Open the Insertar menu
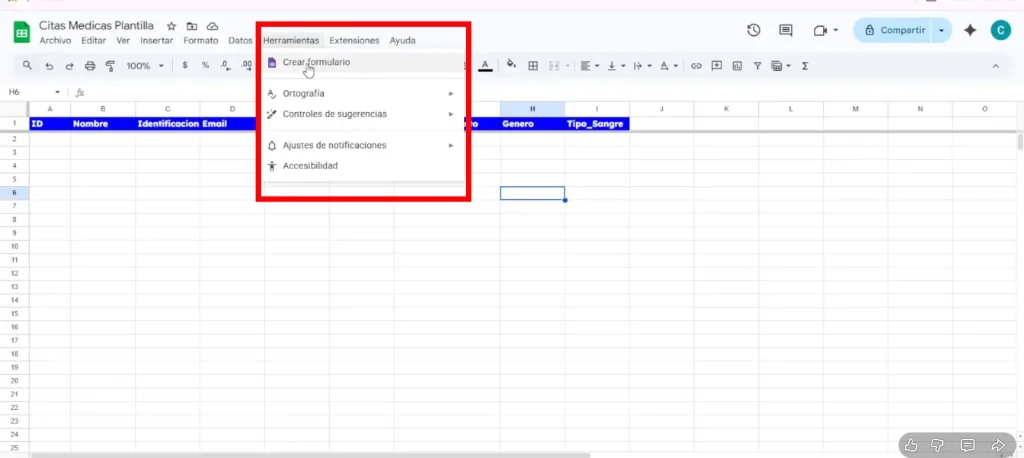 (x=157, y=41)
